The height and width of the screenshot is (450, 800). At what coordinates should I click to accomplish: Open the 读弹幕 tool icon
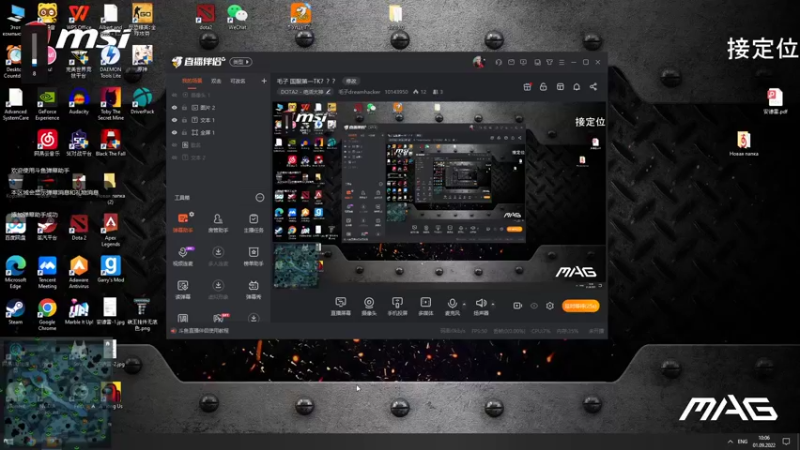183,289
